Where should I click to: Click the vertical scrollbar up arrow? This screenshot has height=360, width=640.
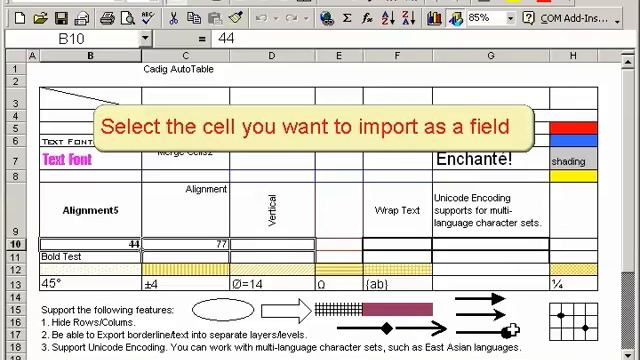[x=628, y=62]
